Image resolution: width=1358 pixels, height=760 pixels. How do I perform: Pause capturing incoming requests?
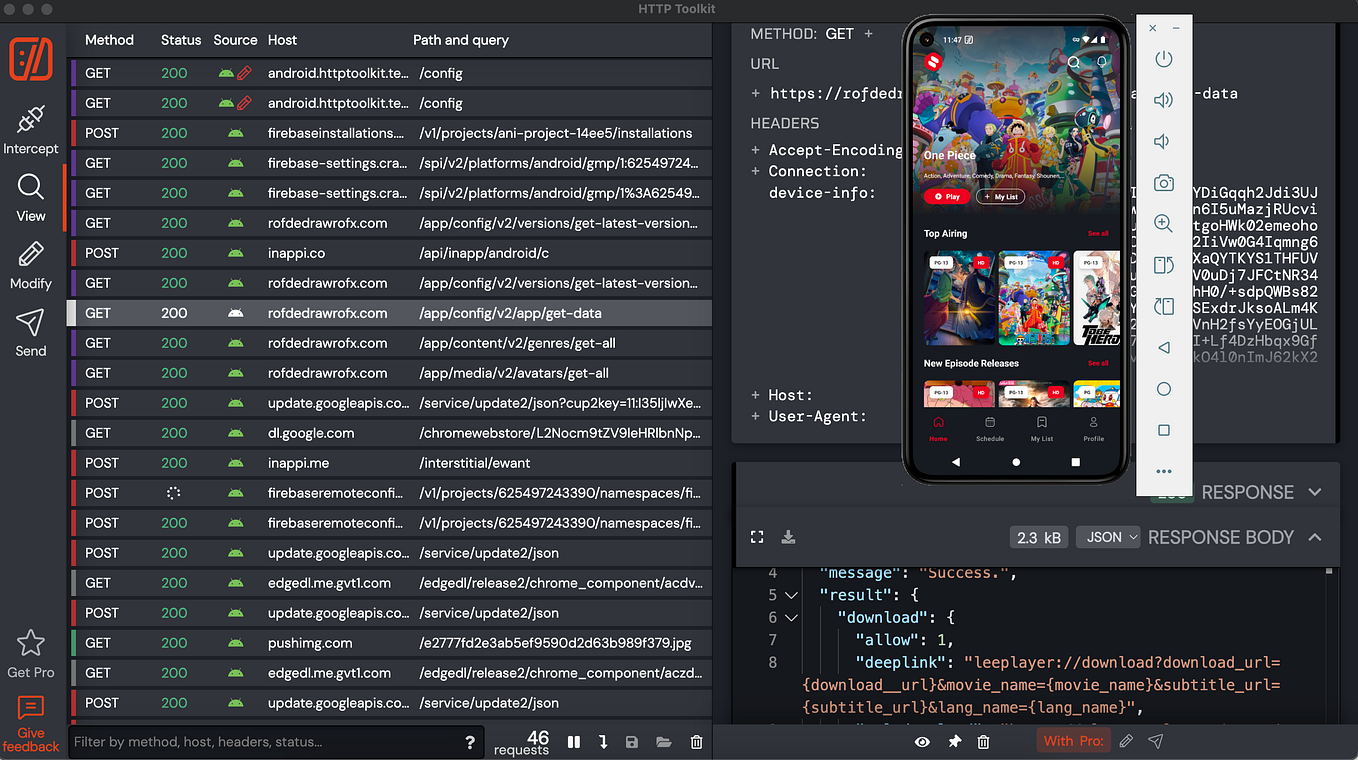click(x=573, y=742)
